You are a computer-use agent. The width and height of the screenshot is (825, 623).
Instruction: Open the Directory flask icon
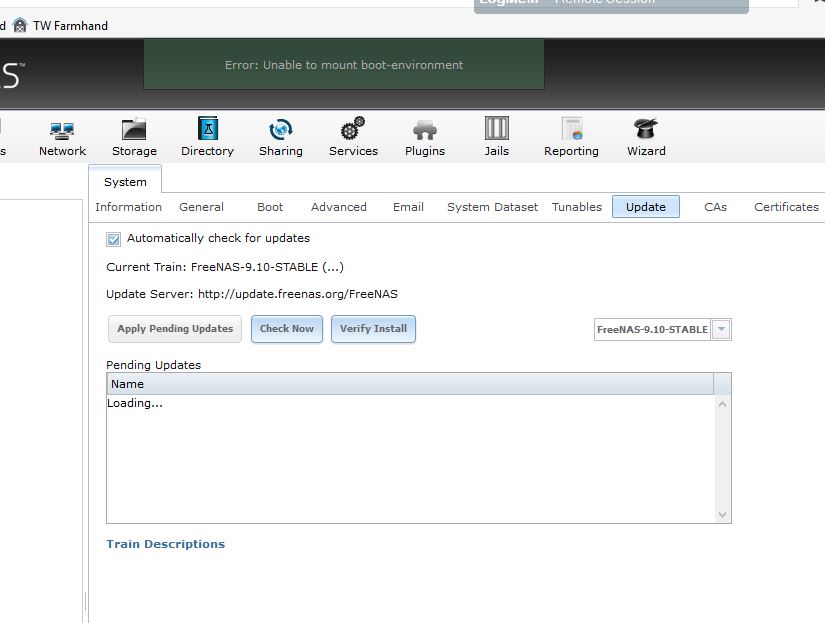point(208,128)
